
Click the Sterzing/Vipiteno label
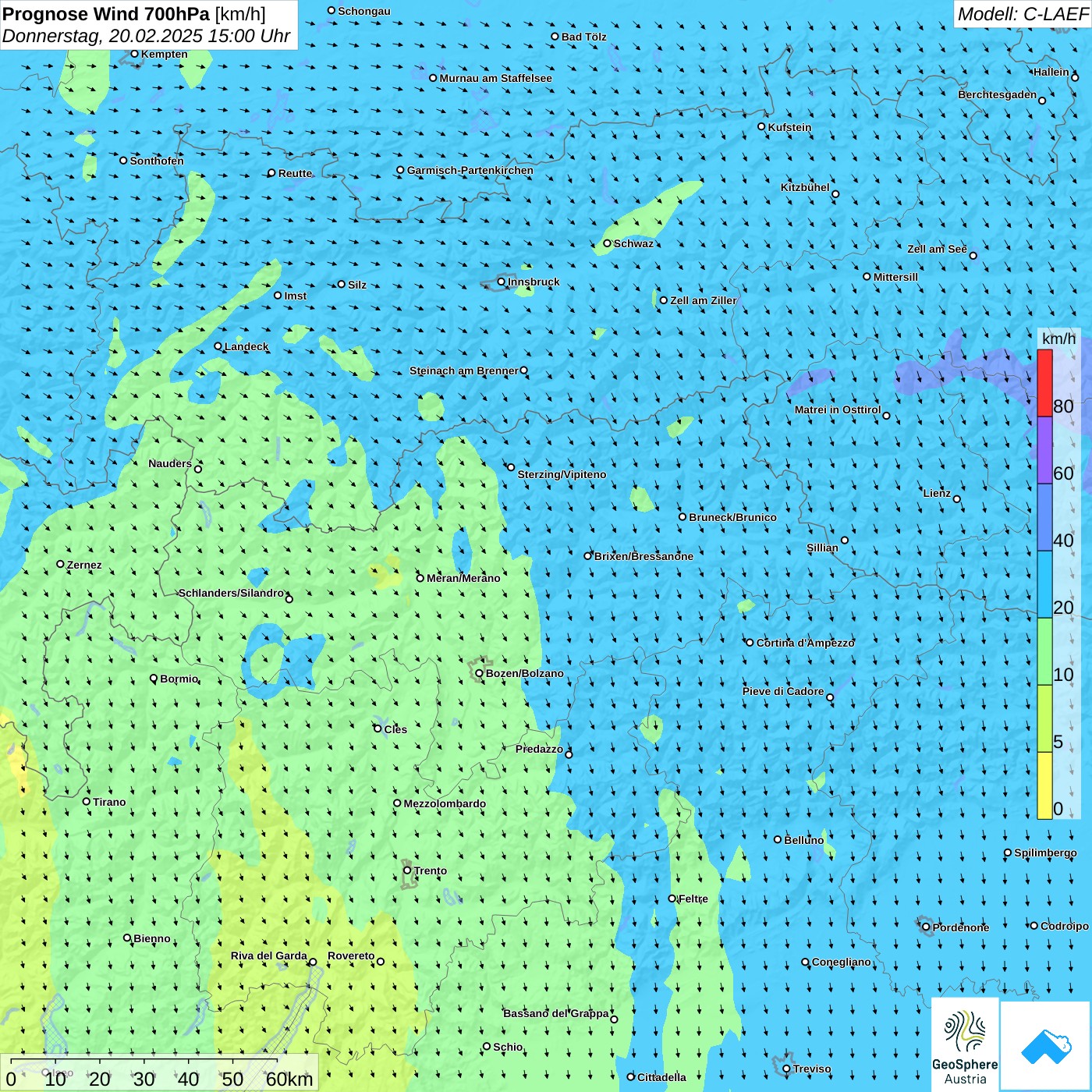tap(562, 474)
